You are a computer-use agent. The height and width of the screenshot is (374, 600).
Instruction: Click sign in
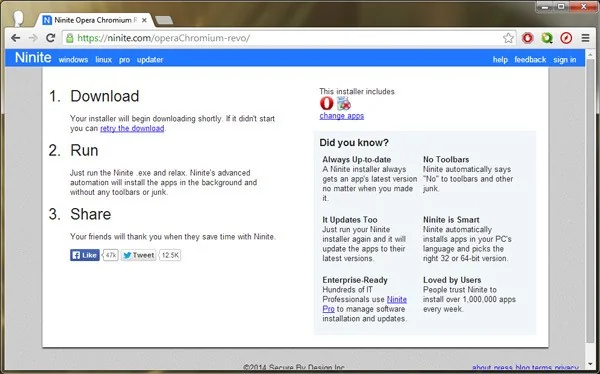[x=564, y=60]
